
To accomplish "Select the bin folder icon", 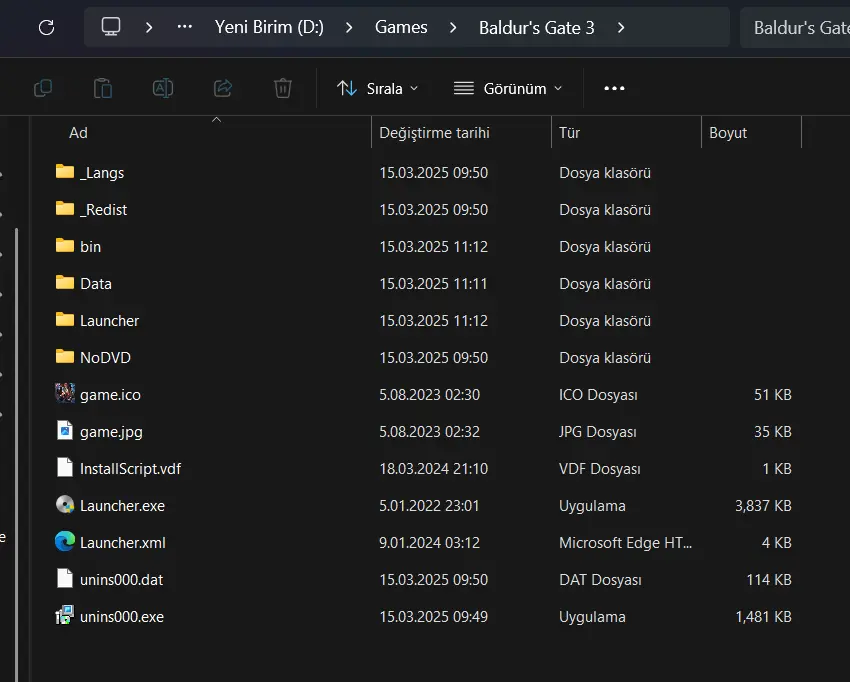I will pyautogui.click(x=65, y=246).
